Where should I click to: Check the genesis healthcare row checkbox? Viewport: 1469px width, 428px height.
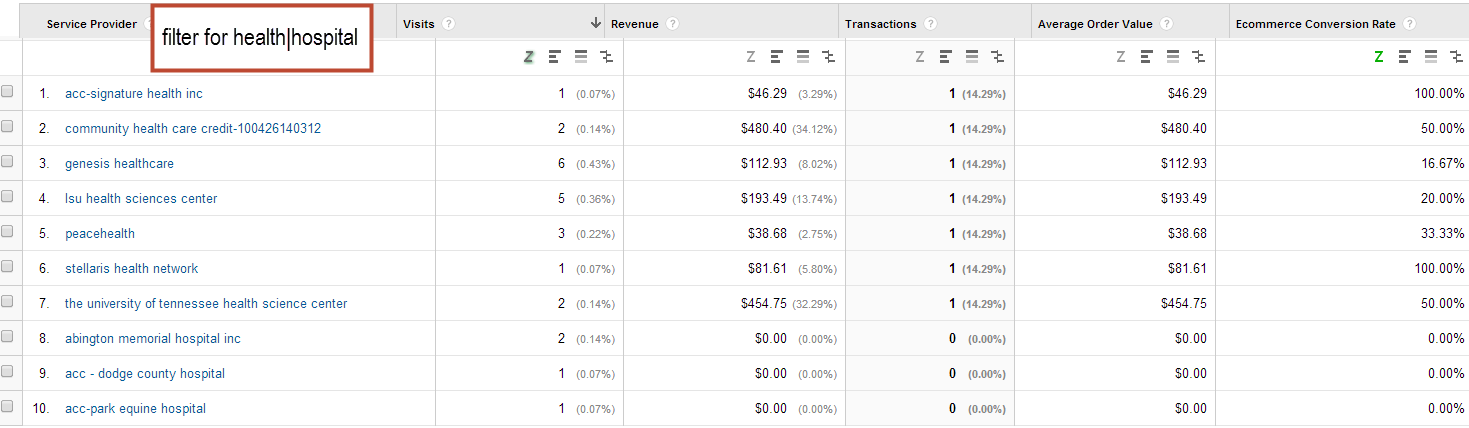click(x=8, y=162)
